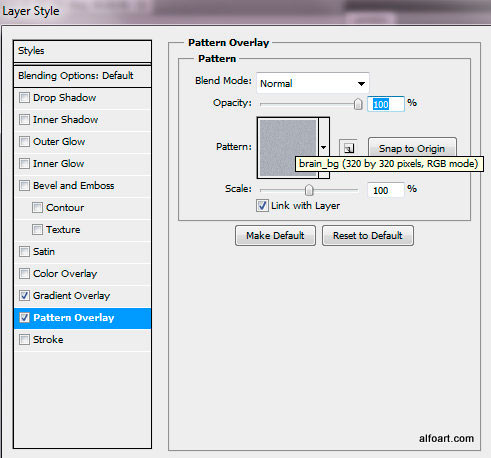Create new preset from current pattern icon
Viewport: 491px width, 458px height.
pos(348,148)
